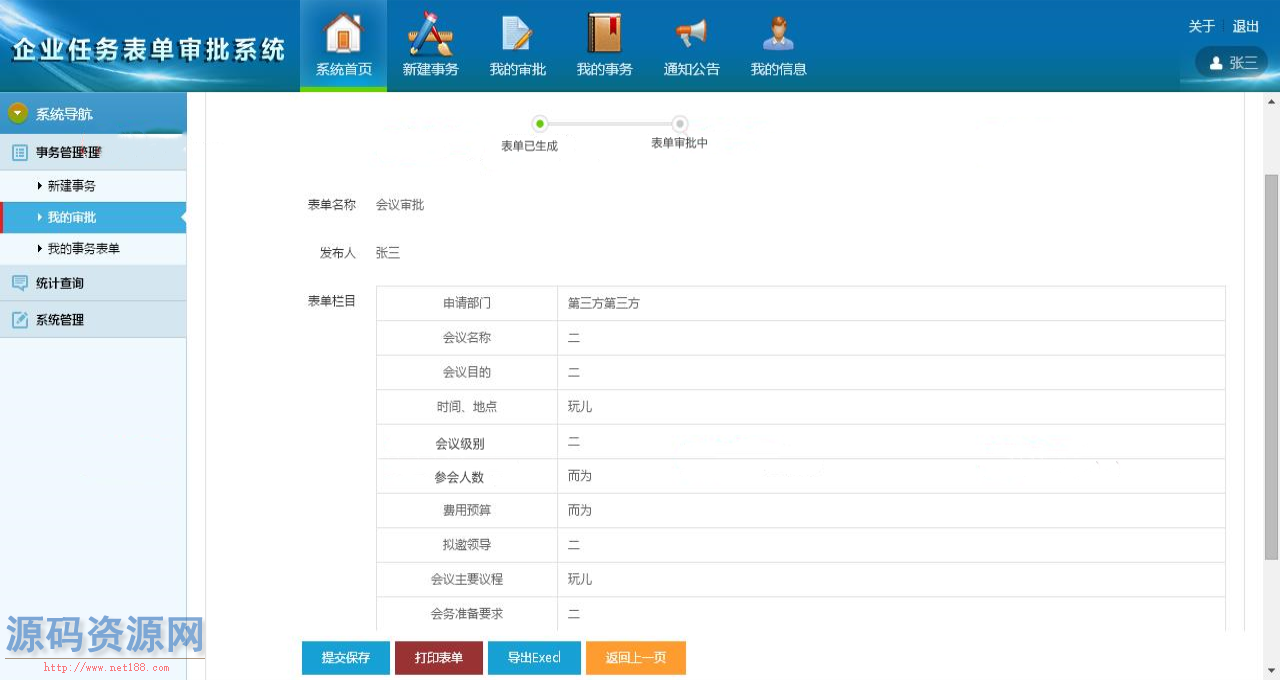Select the 通知公告 tab label
The width and height of the screenshot is (1280, 680).
pyautogui.click(x=692, y=70)
